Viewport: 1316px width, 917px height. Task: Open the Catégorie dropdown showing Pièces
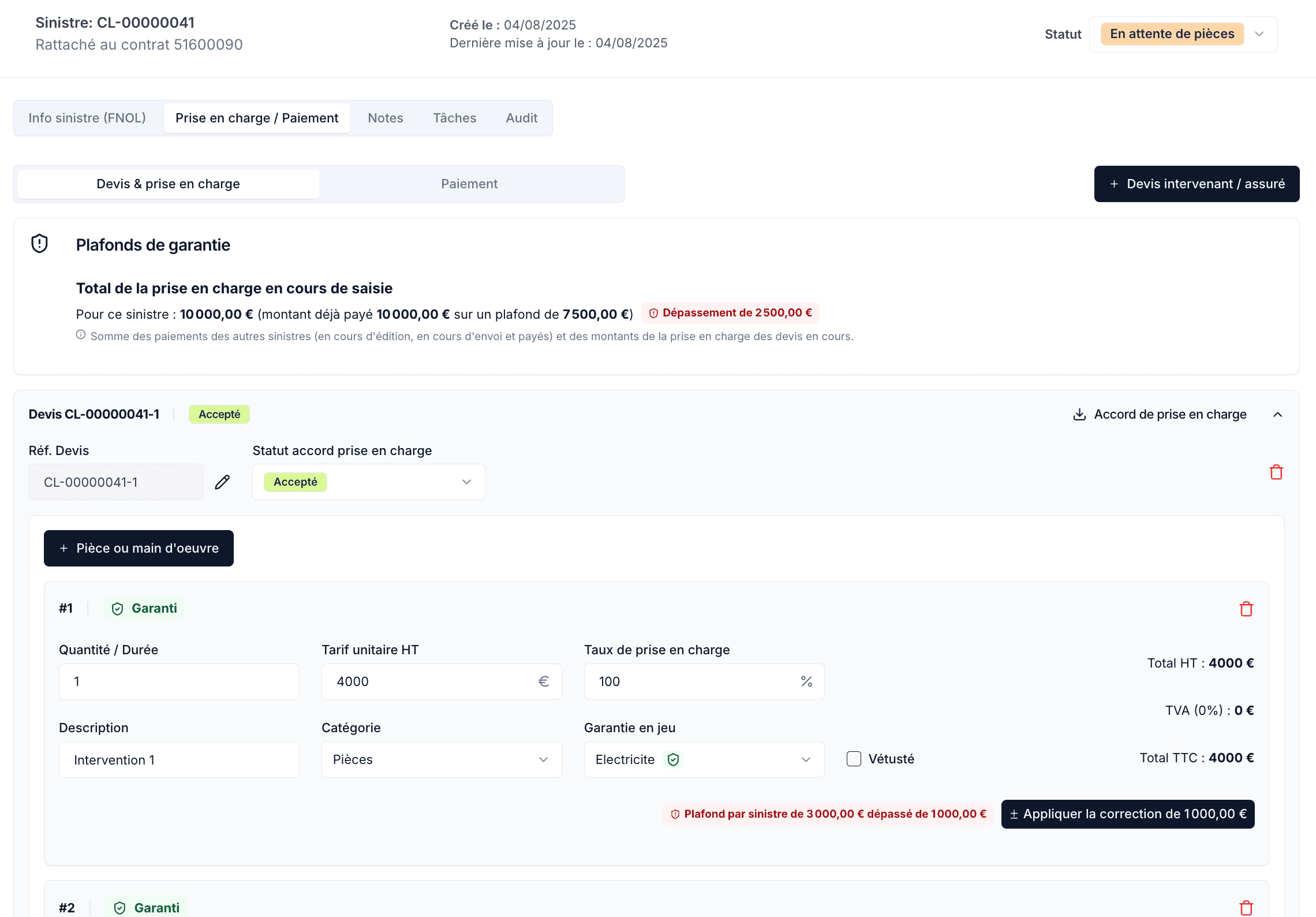coord(440,759)
